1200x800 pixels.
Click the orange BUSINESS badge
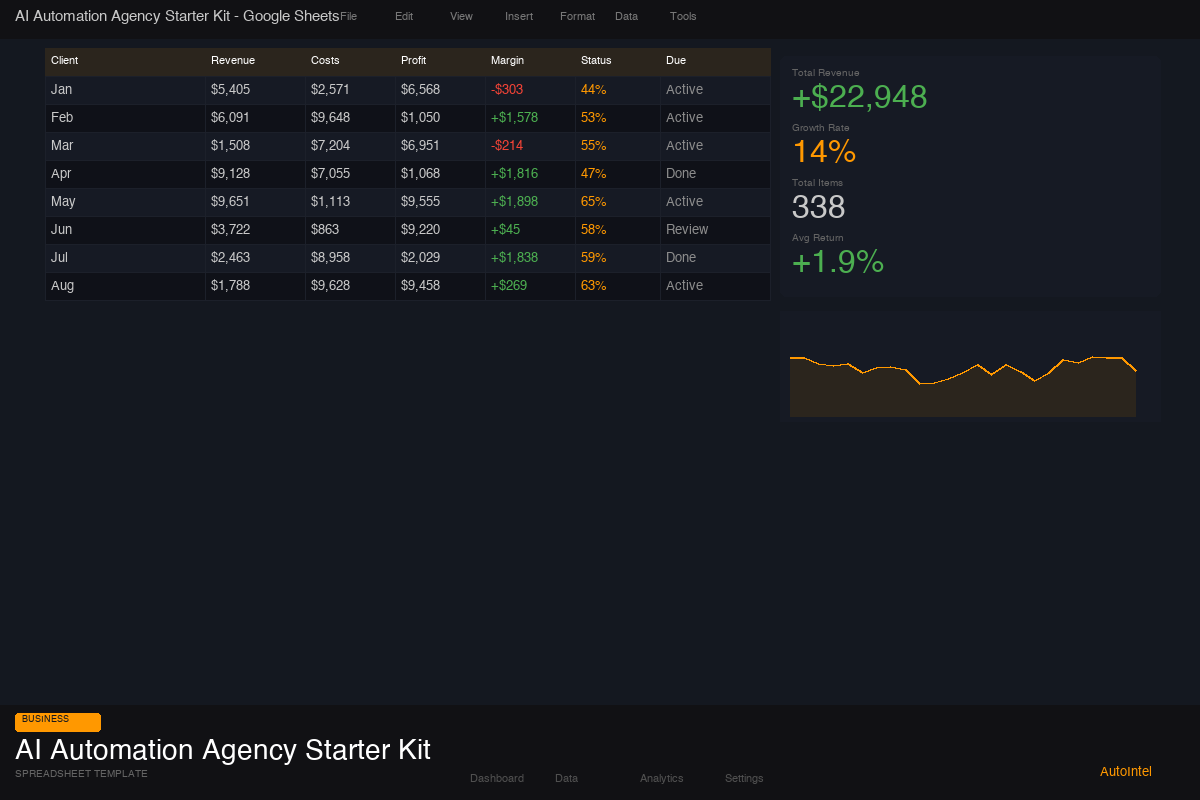click(57, 720)
